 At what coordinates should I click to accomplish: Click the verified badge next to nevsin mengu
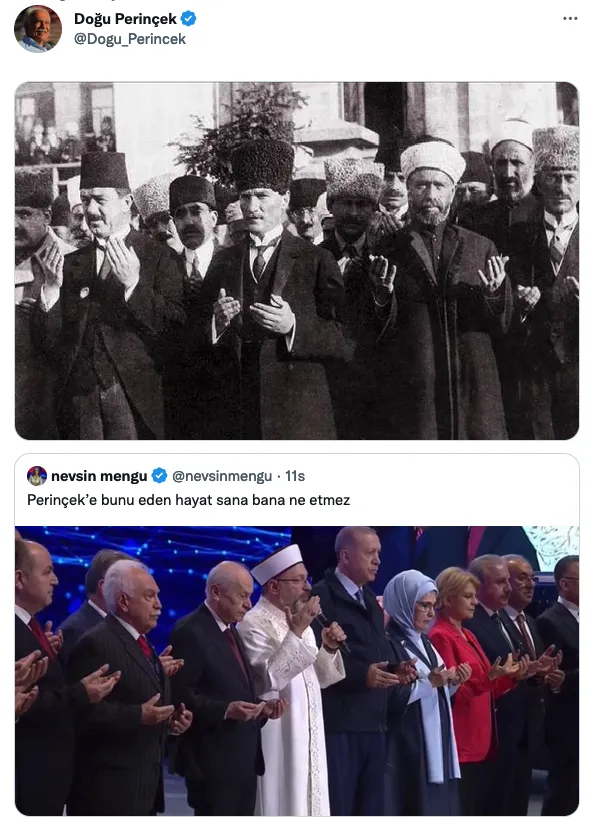159,476
